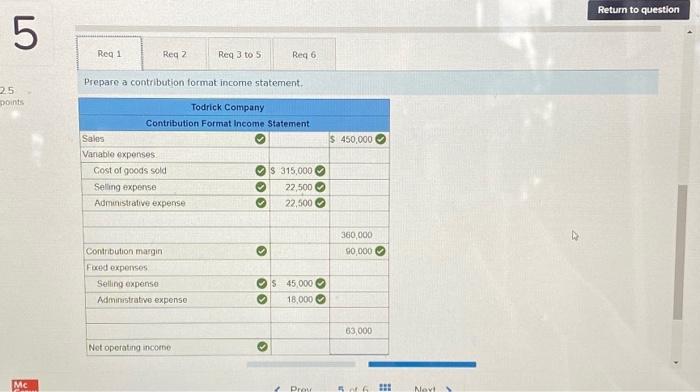Click the Net operating income label cell

point(178,347)
